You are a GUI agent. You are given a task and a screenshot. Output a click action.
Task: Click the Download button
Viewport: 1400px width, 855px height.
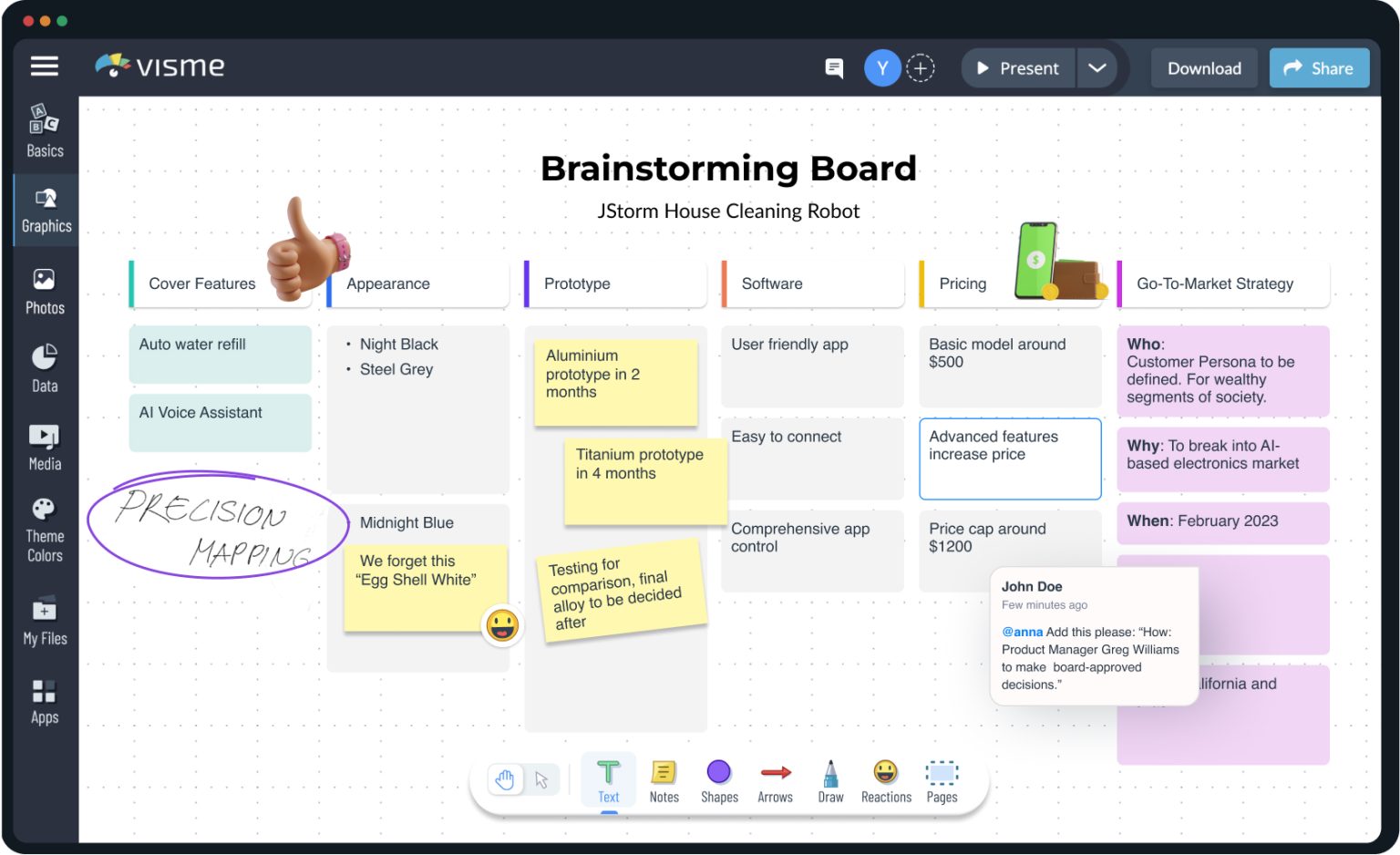point(1203,67)
